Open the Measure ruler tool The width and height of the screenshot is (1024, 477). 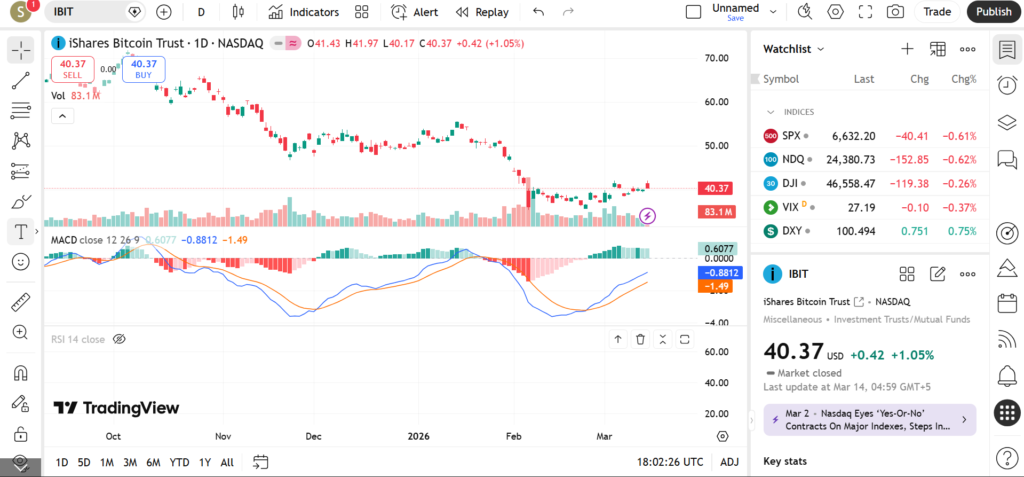(20, 301)
